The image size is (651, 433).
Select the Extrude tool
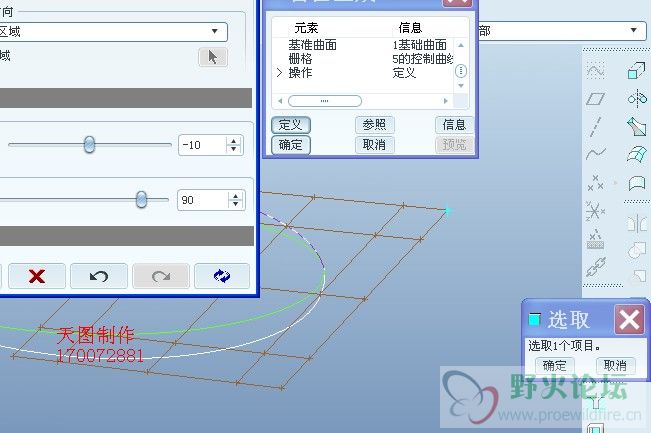[x=636, y=71]
